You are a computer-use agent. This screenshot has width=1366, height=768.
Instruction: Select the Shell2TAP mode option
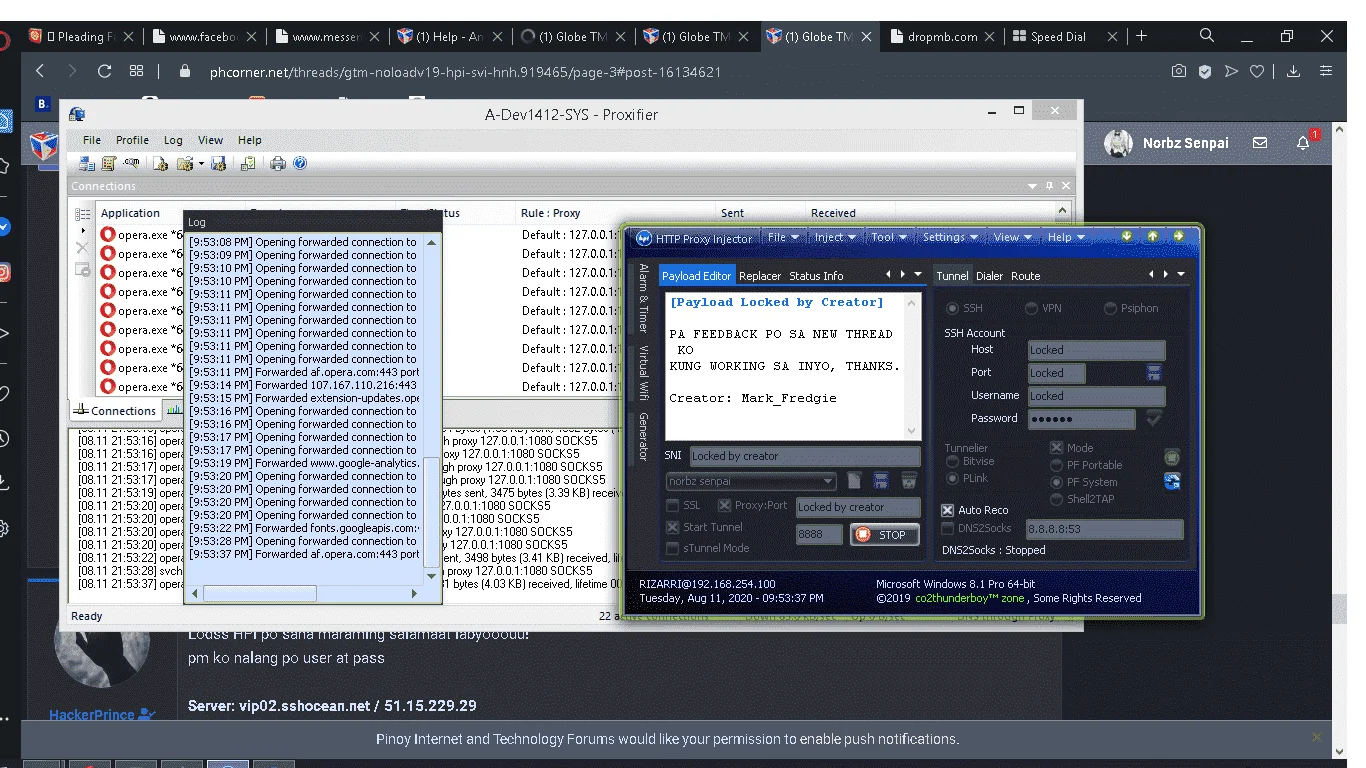click(x=1057, y=499)
